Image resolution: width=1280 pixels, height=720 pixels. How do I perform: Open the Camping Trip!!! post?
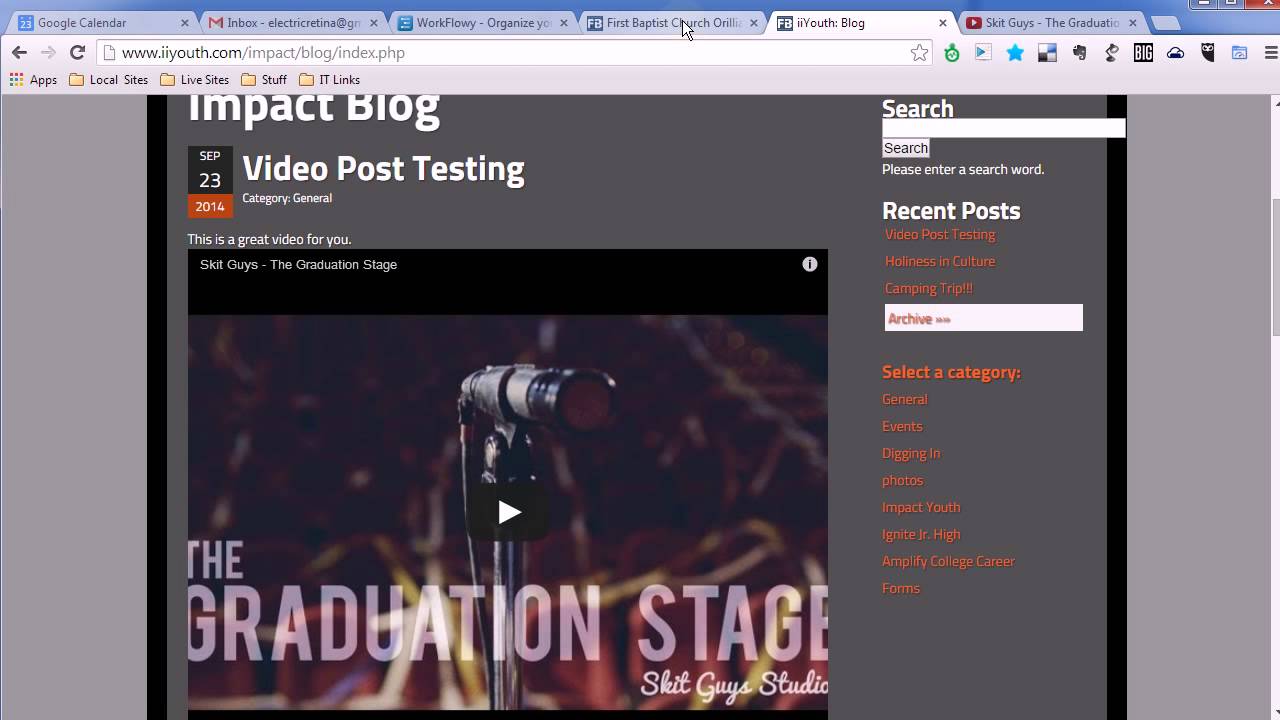[x=929, y=288]
